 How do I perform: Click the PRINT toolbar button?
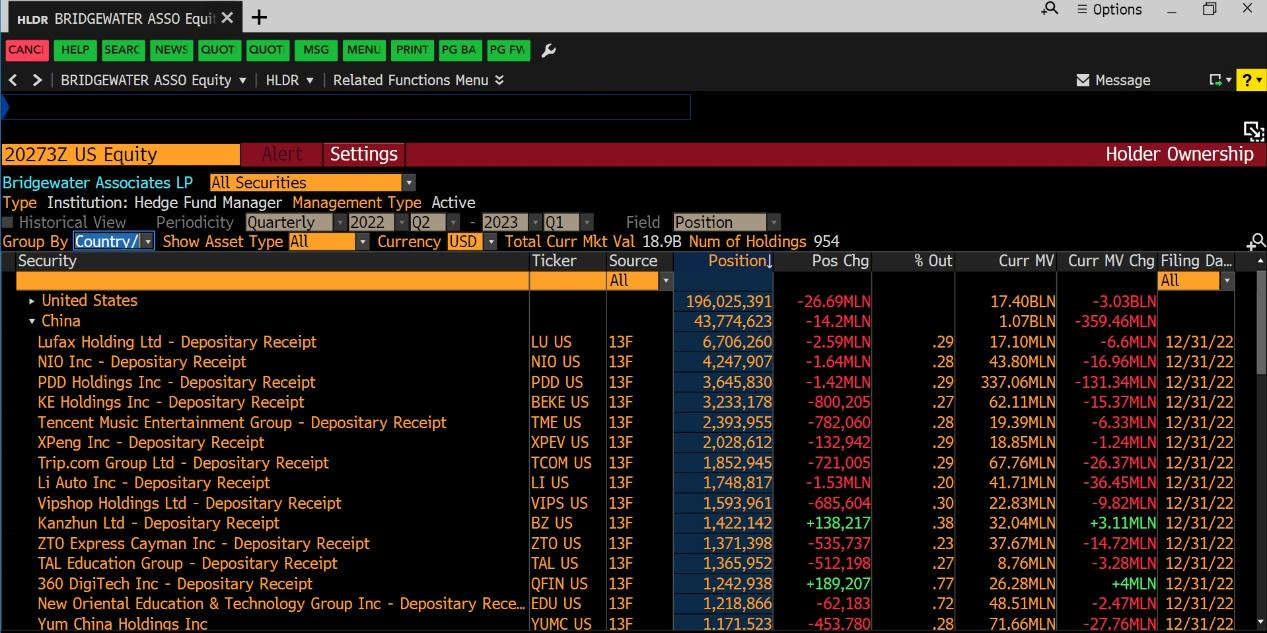tap(411, 50)
